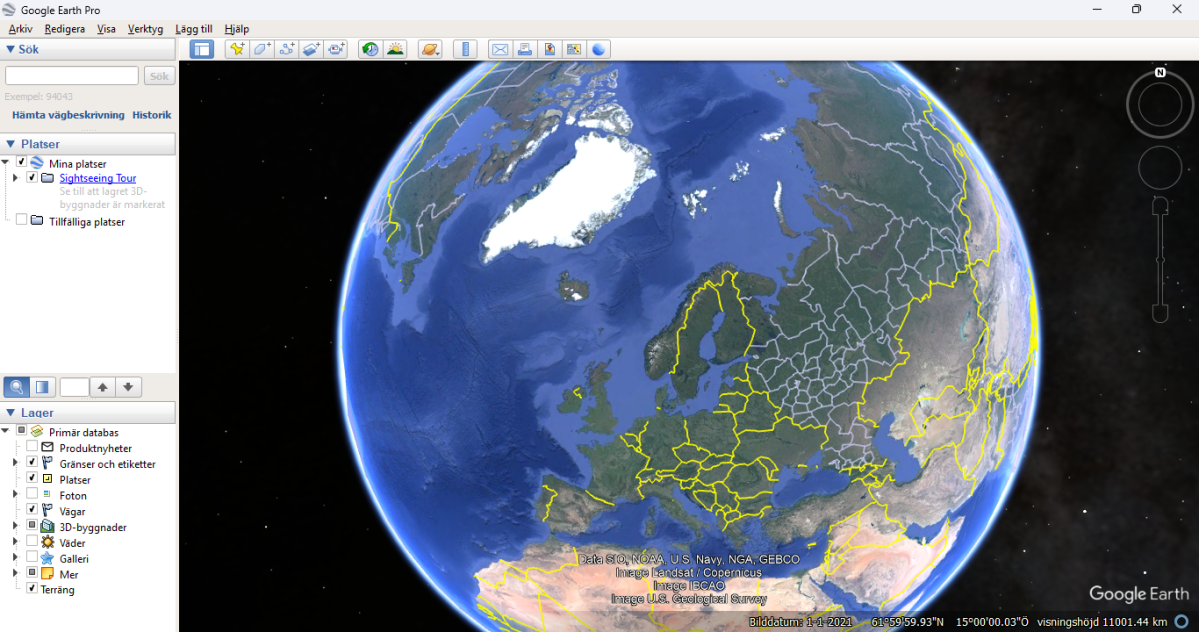This screenshot has width=1199, height=632.
Task: Click the Historik link in the search panel
Action: [x=151, y=114]
